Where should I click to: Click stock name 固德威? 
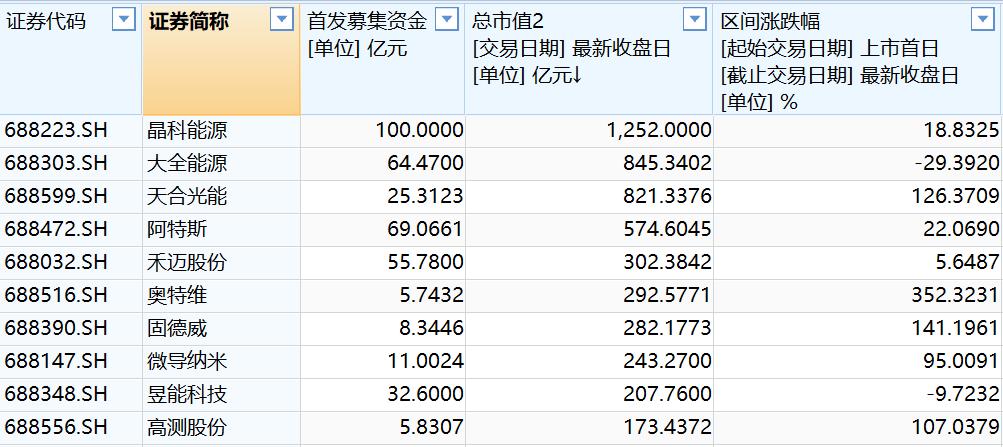177,329
